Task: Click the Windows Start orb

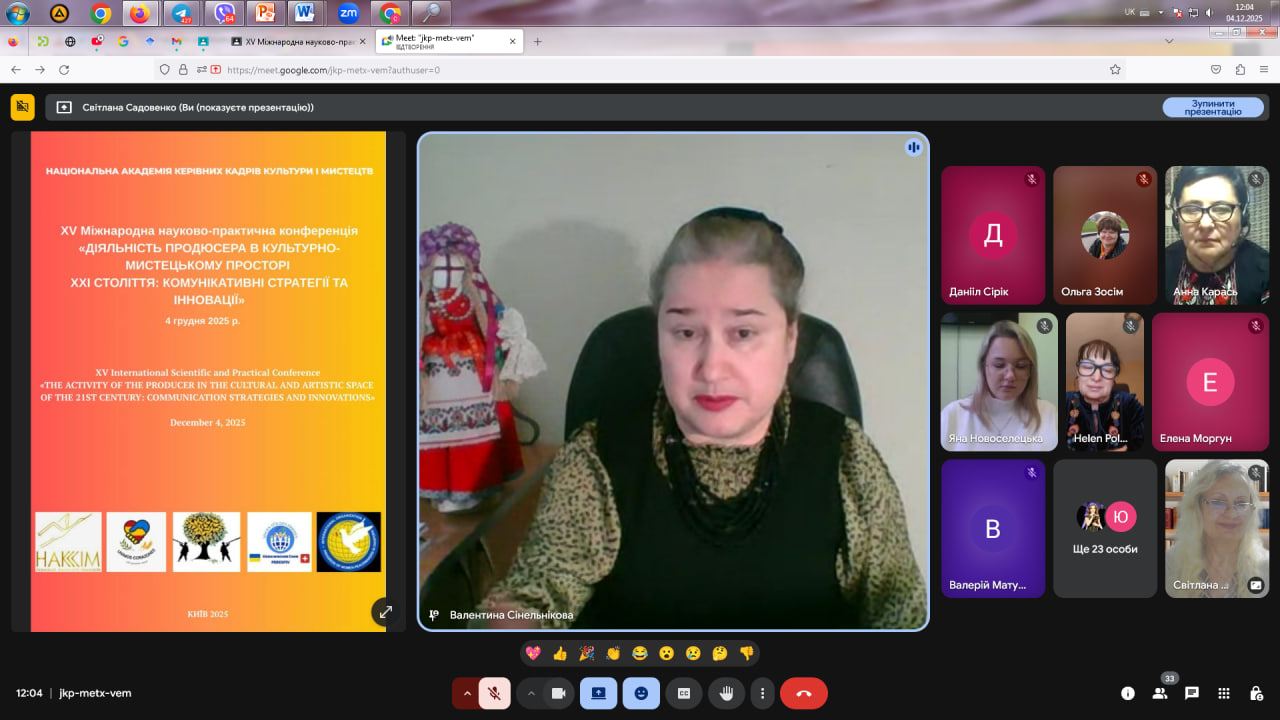Action: tap(18, 14)
